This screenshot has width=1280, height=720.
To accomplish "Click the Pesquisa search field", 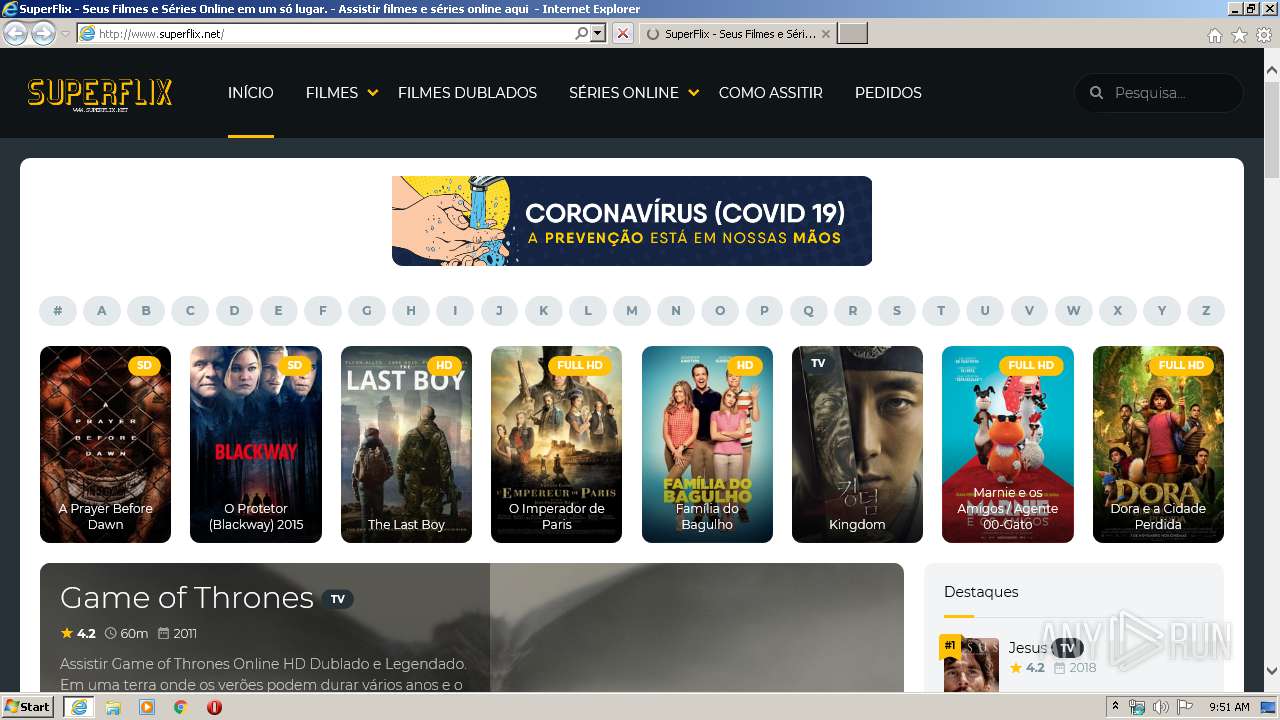I will pos(1160,93).
